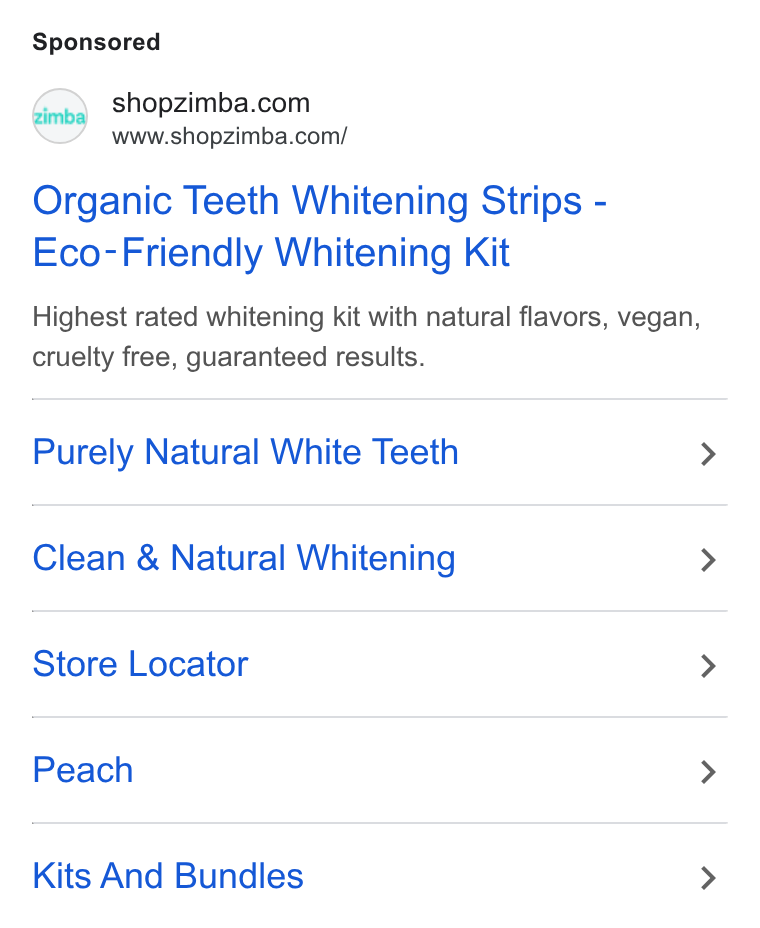Visit the Clean & Natural Whitening sitelink
Viewport: 760px width, 928px height.
(244, 558)
